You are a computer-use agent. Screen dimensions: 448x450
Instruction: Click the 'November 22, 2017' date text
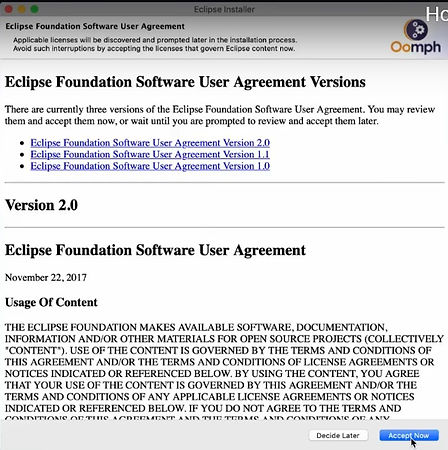(46, 277)
